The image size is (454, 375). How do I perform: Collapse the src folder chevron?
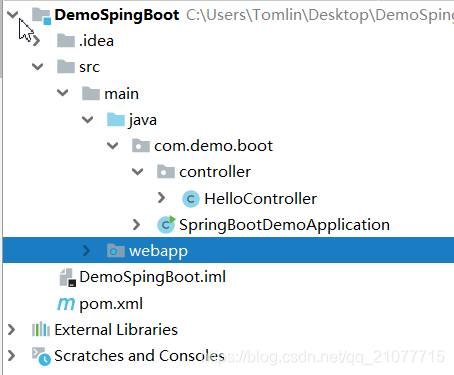37,67
